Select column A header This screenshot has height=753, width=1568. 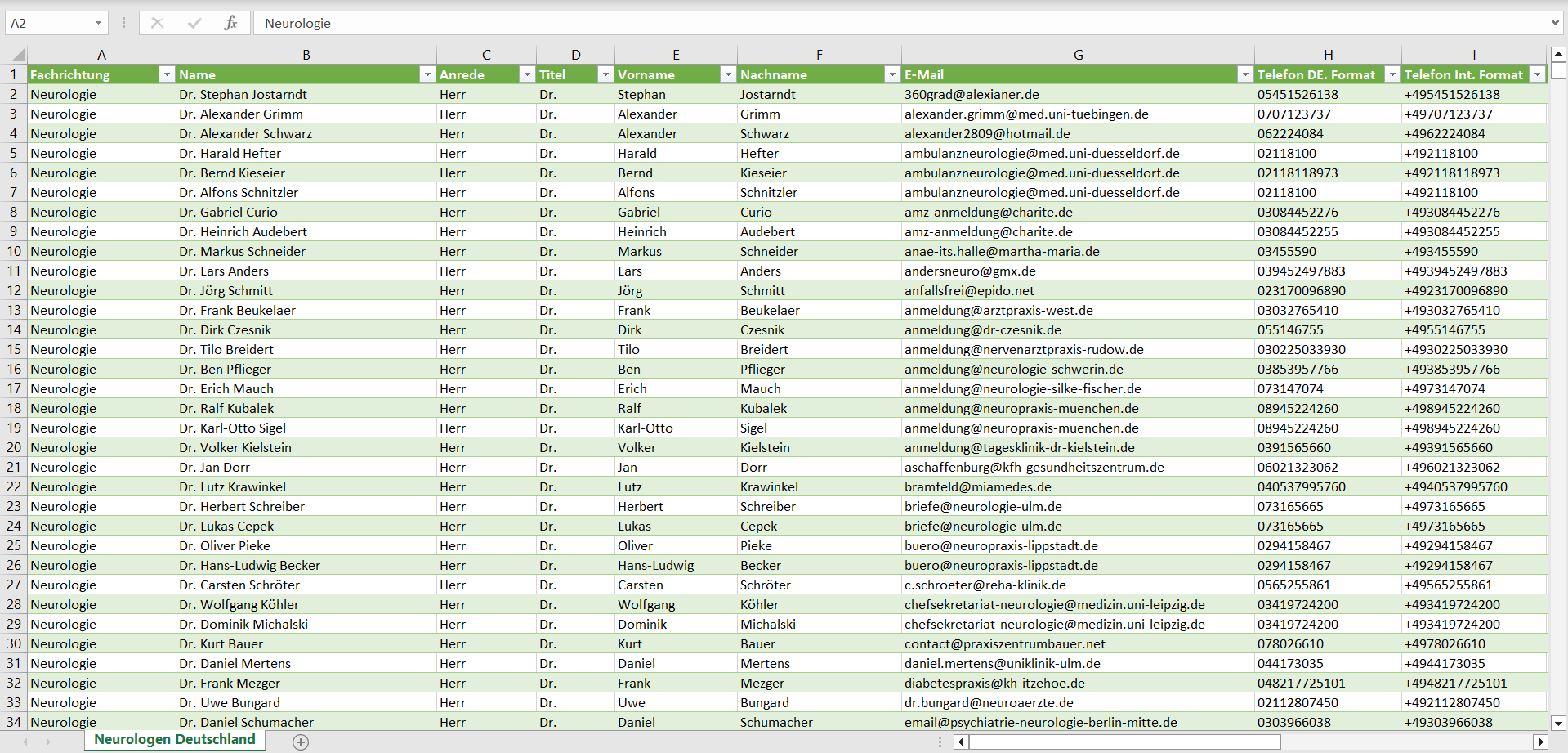tap(101, 55)
